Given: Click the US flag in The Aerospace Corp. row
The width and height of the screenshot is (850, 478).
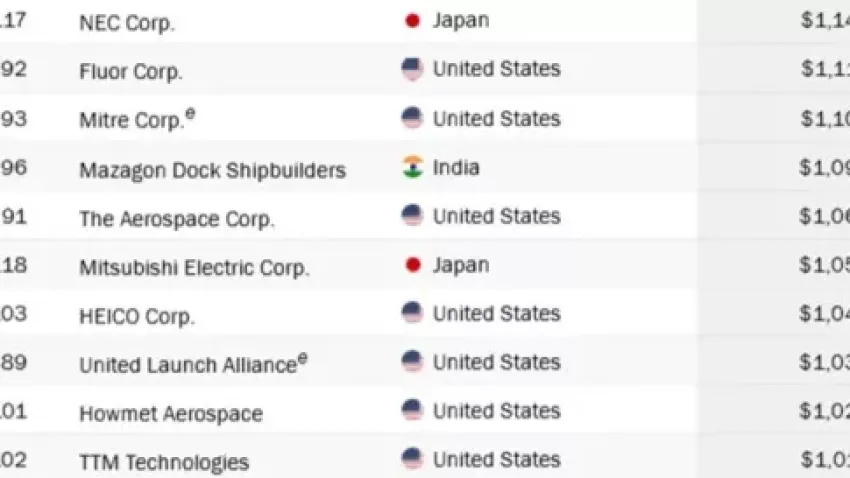Looking at the screenshot, I should coord(412,216).
